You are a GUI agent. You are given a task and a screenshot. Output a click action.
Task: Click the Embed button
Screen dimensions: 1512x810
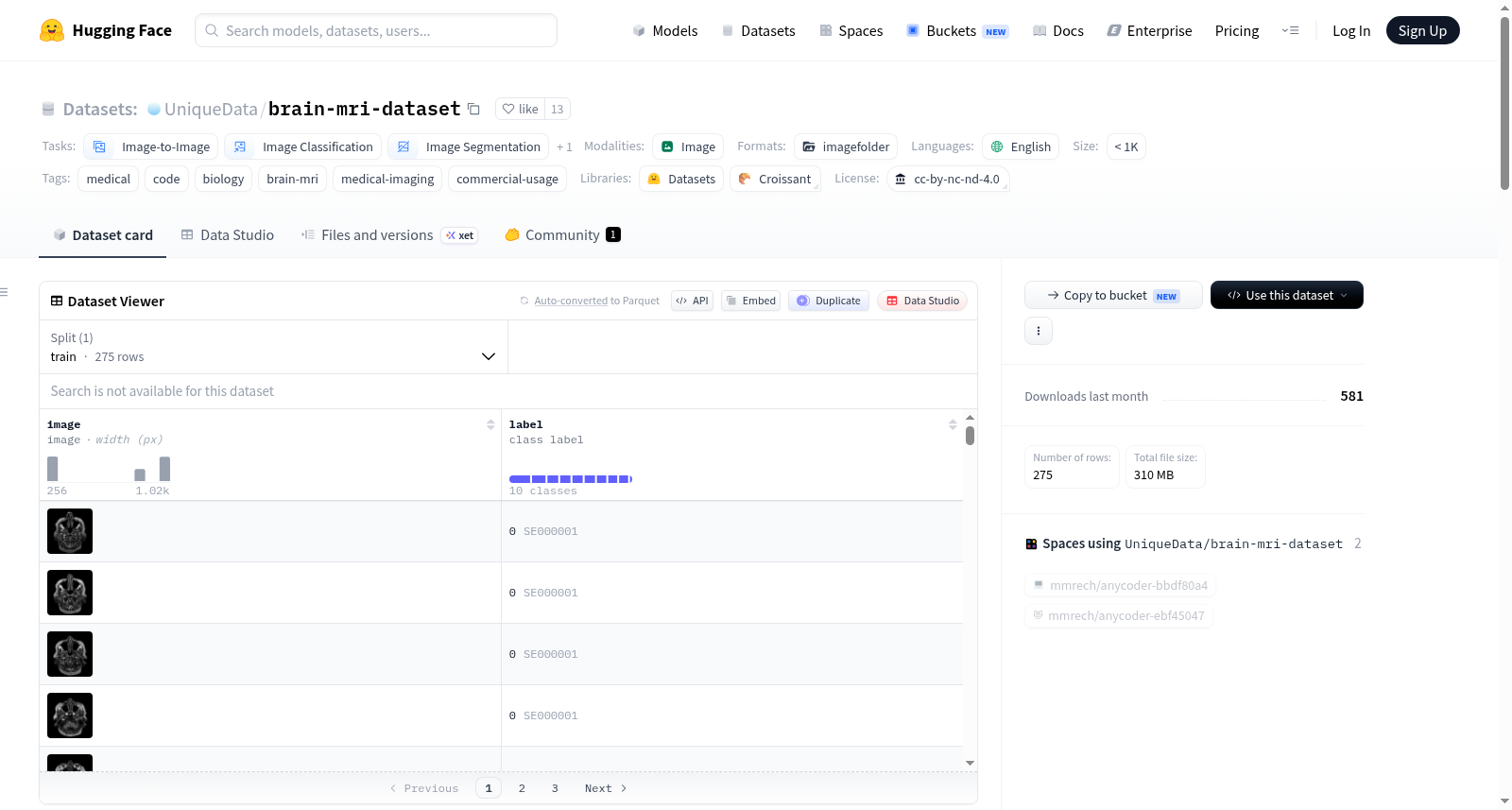pyautogui.click(x=750, y=301)
